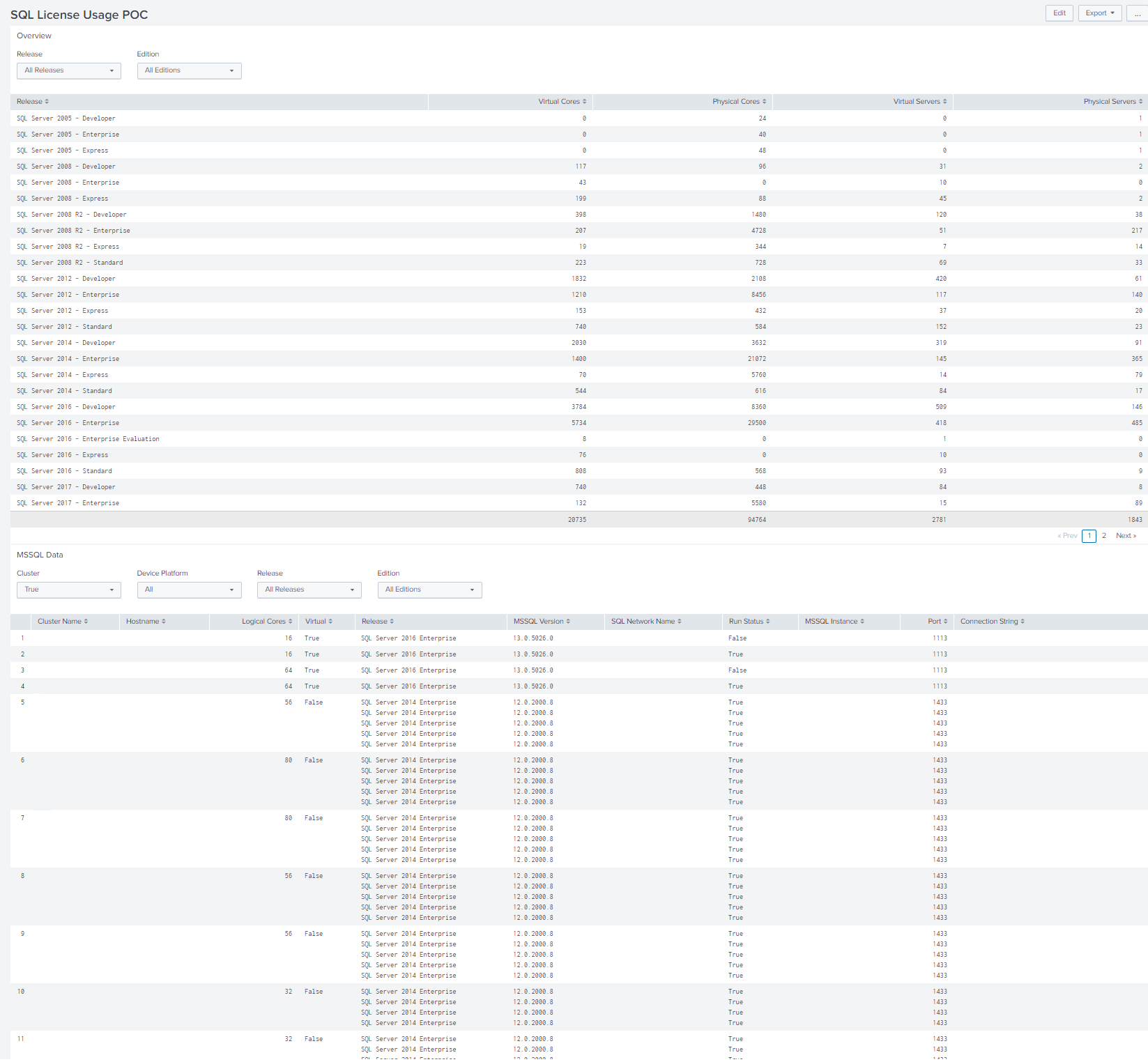The width and height of the screenshot is (1148, 1062).
Task: Click Physical Cores value 21072
Action: pyautogui.click(x=756, y=359)
